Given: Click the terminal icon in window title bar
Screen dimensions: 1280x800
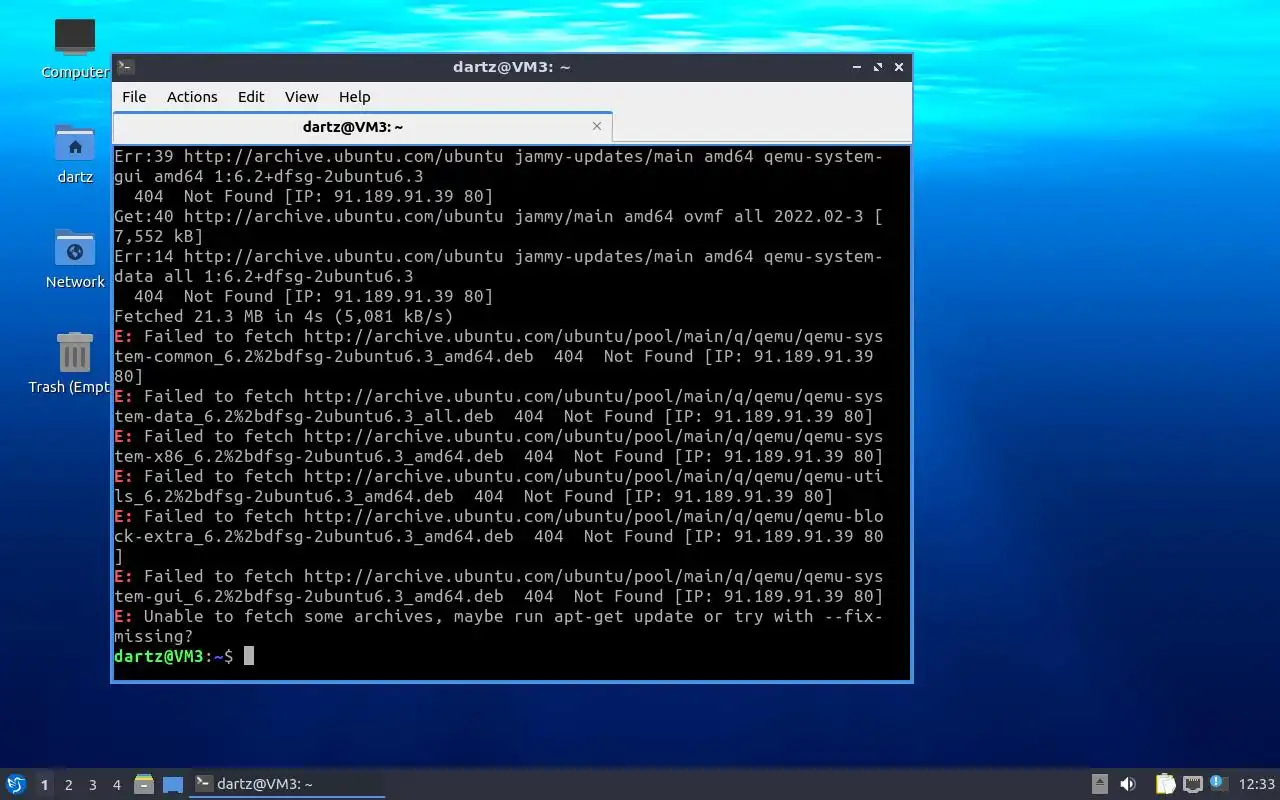Looking at the screenshot, I should click(125, 67).
